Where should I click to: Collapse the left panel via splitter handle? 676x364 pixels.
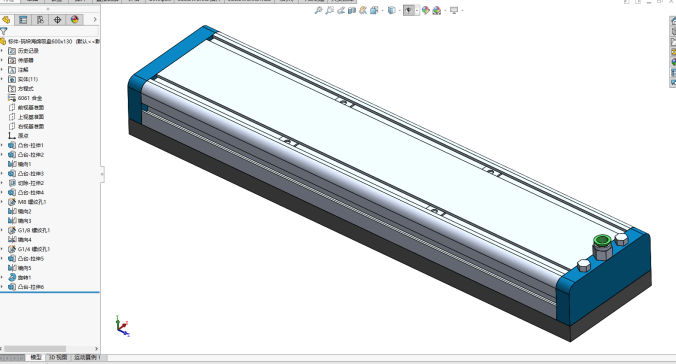[102, 174]
